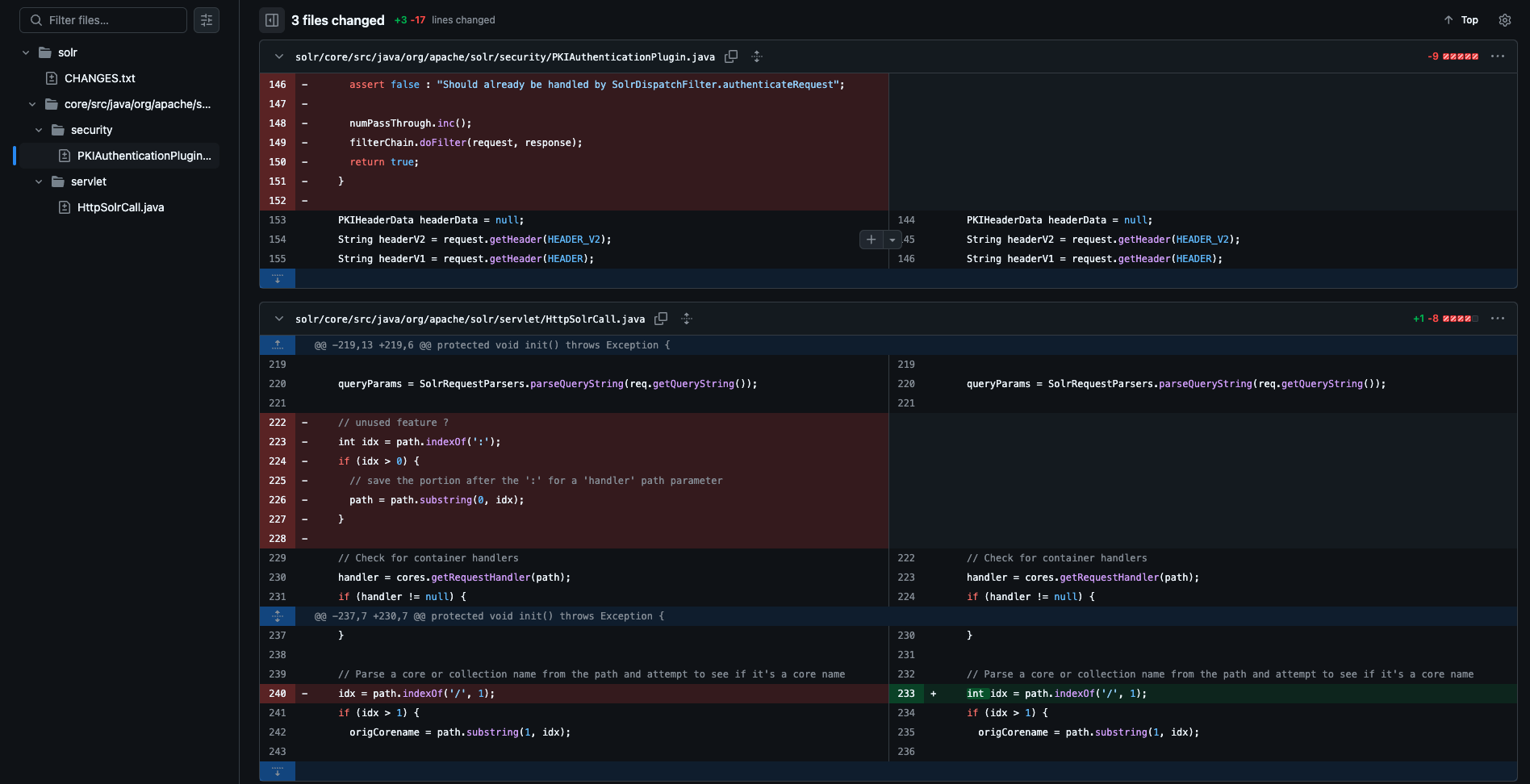Click the hunk header @@ -219,13 +219,6
The image size is (1530, 784).
[x=492, y=345]
